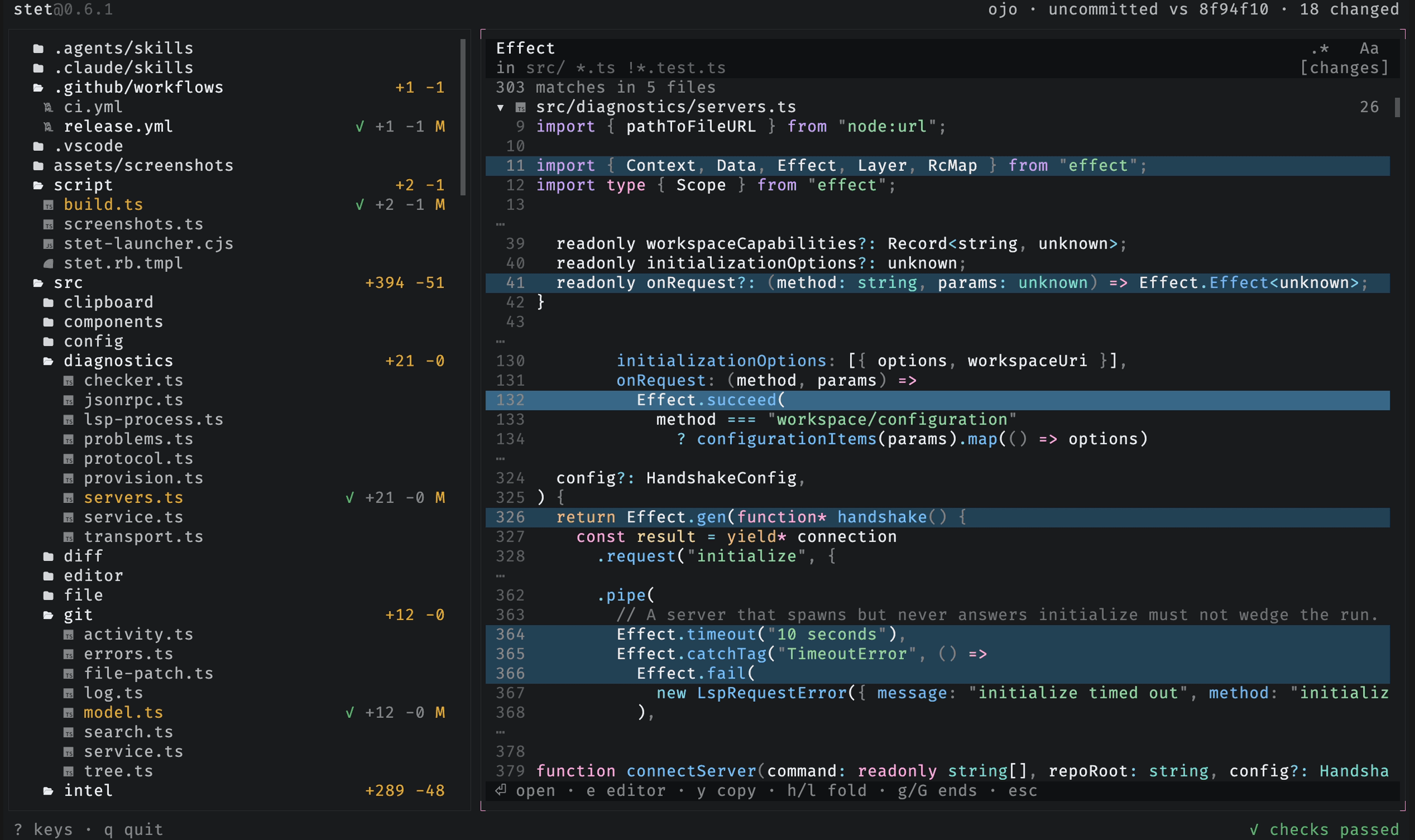The height and width of the screenshot is (840, 1415).
Task: Collapse the intel folder
Action: tap(49, 791)
